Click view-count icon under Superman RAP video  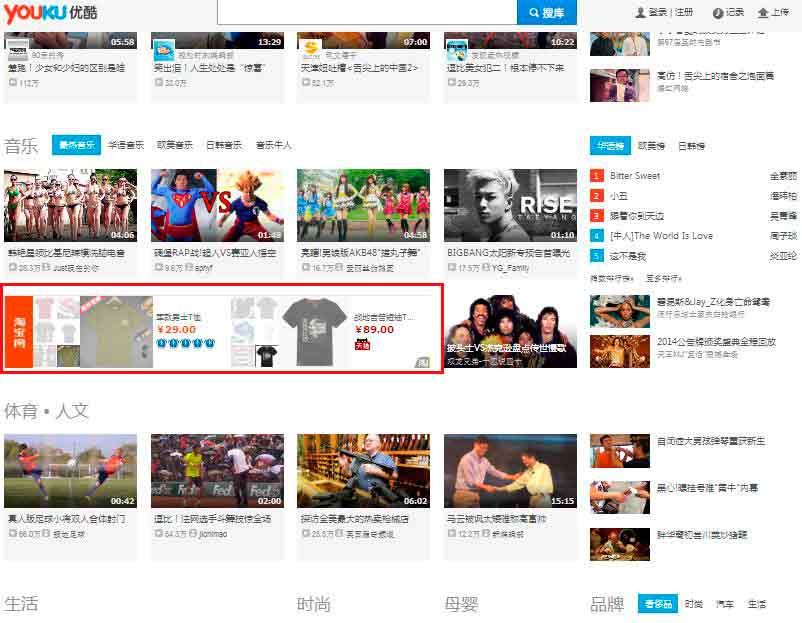(x=159, y=266)
